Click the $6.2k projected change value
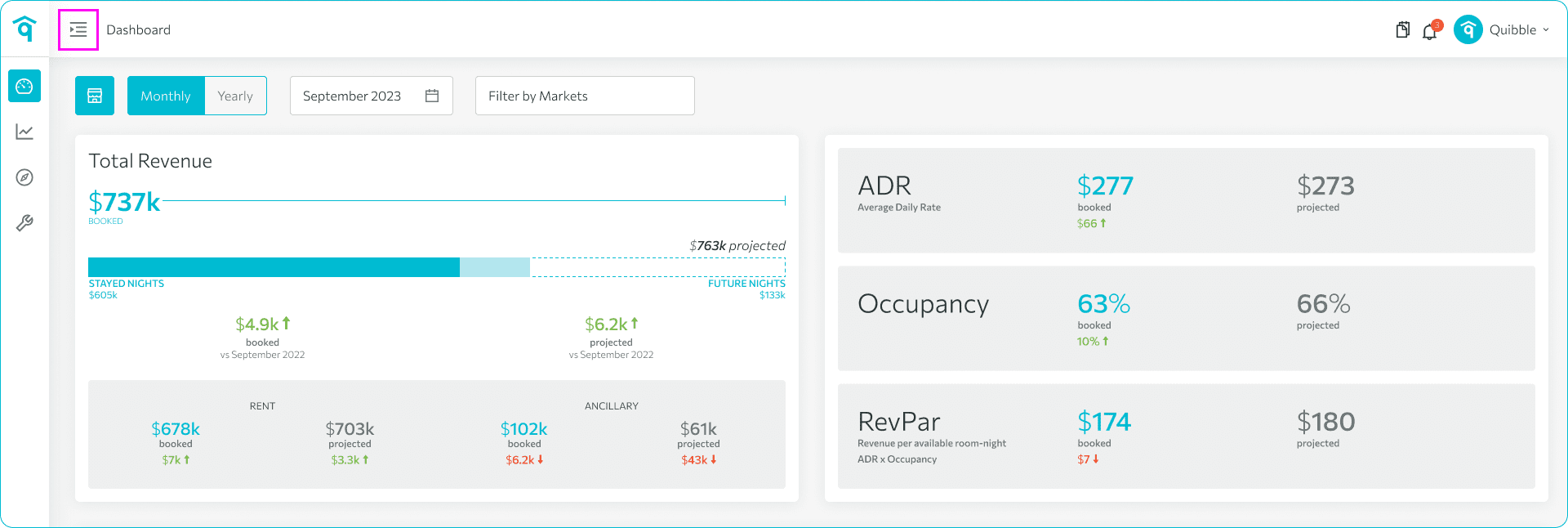The width and height of the screenshot is (1568, 528). [x=611, y=324]
